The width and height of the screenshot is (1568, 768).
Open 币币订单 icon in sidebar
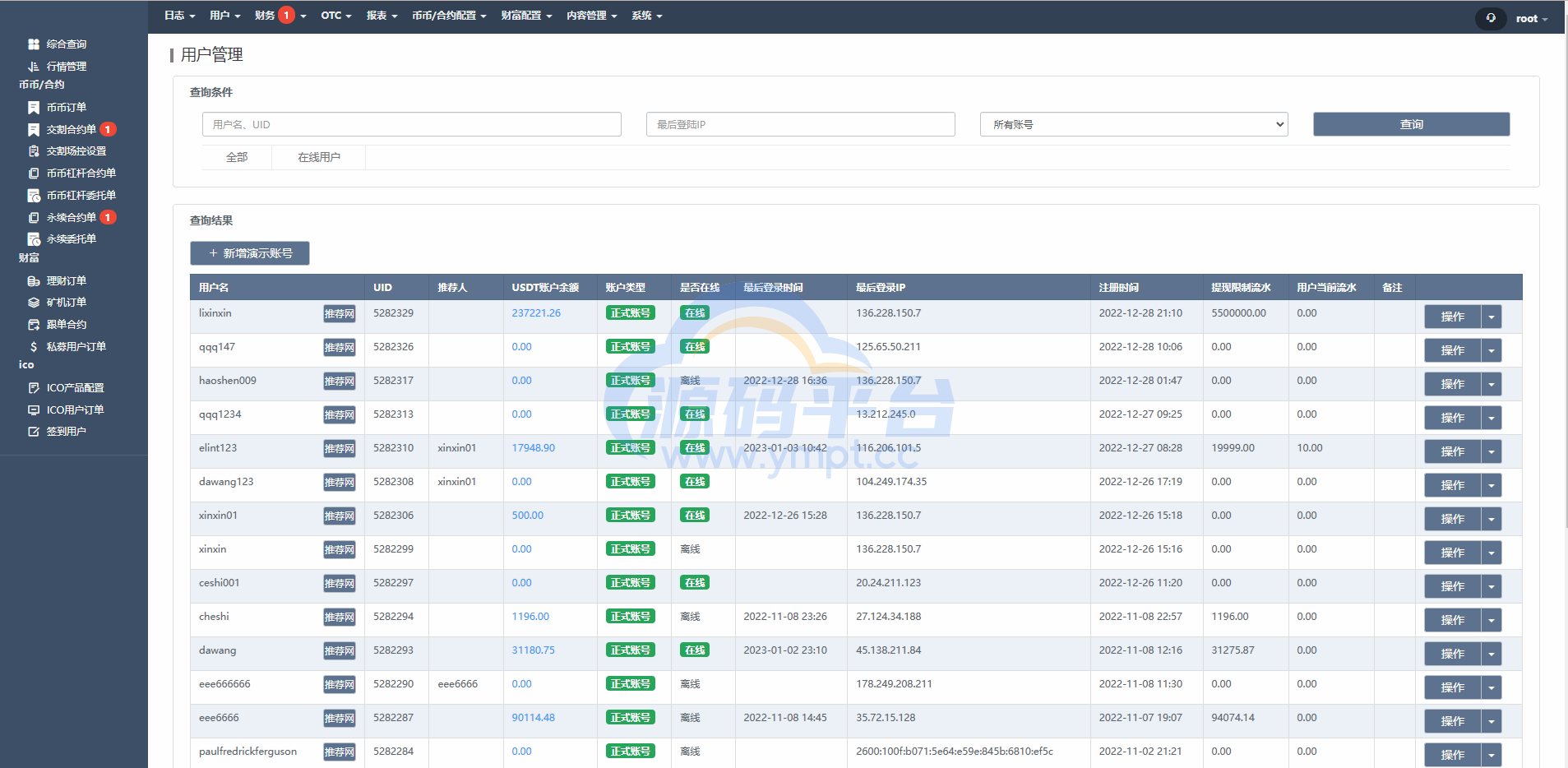(x=34, y=108)
